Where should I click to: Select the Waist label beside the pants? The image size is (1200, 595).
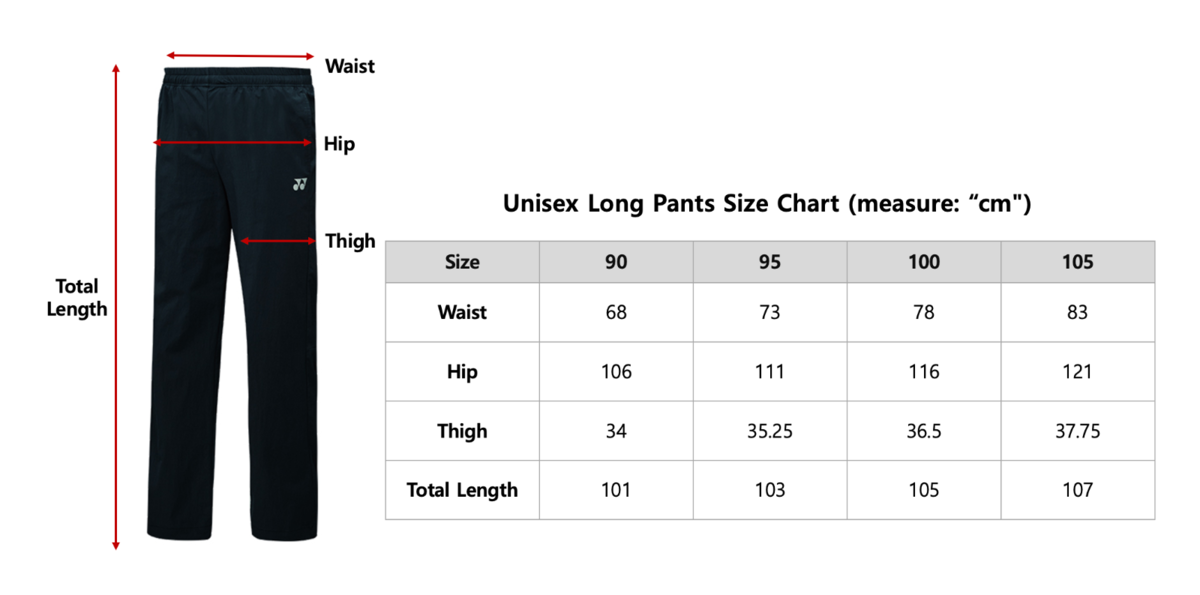350,66
